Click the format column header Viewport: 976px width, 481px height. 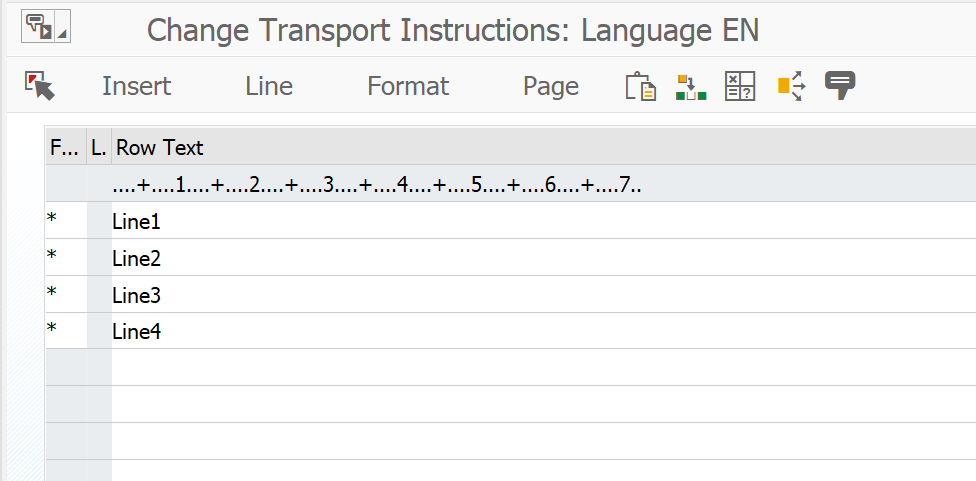64,148
